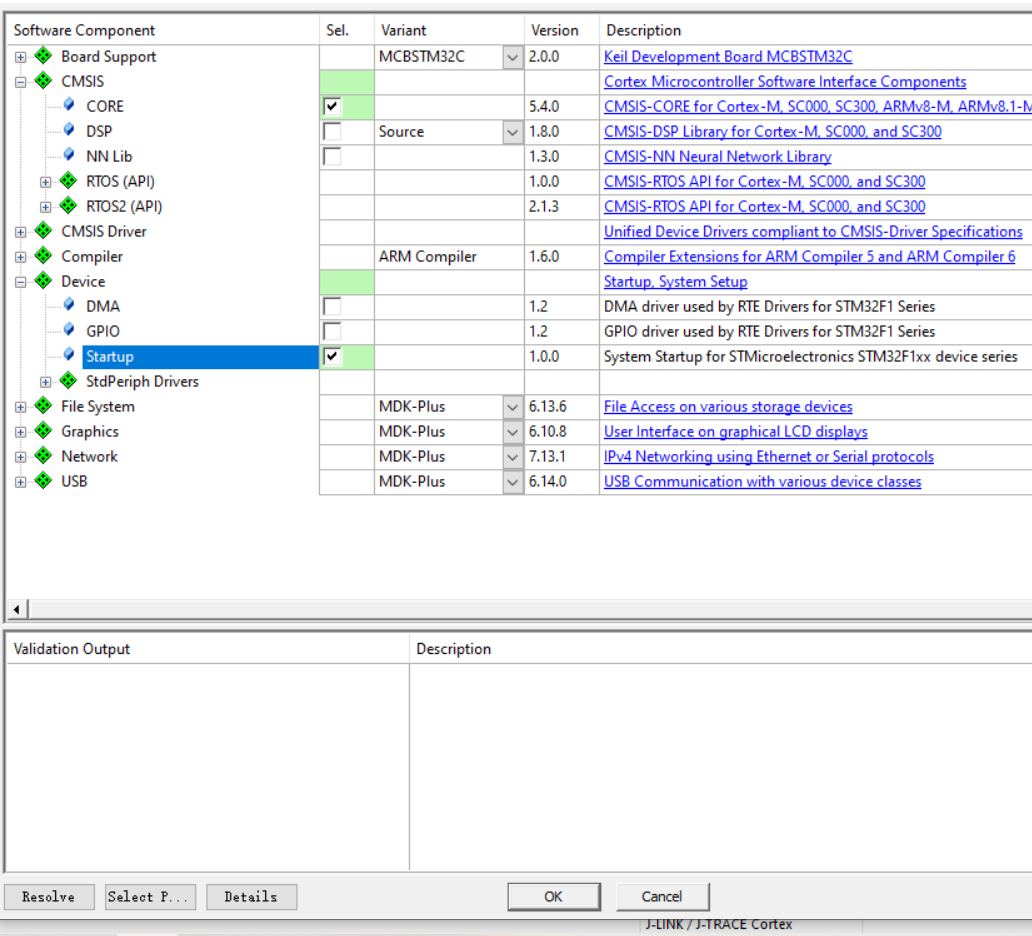Expand the Graphics tree node

pyautogui.click(x=20, y=432)
